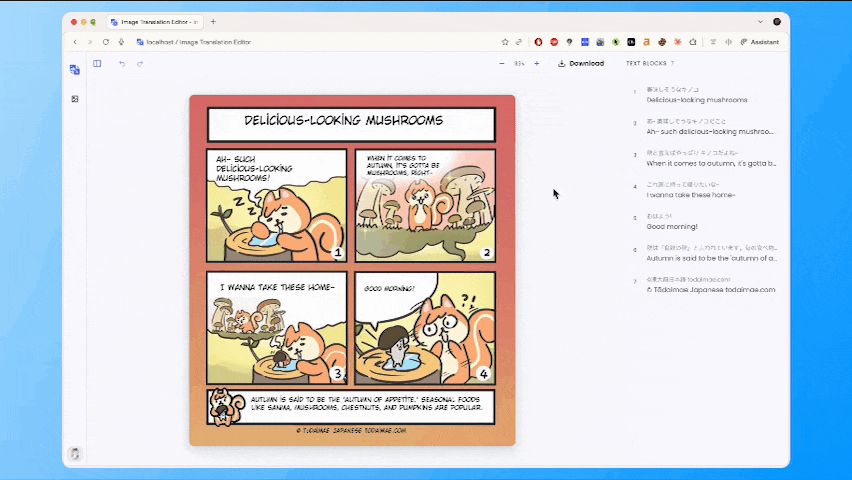
Task: Toggle the side panel layout icon
Action: (x=97, y=64)
